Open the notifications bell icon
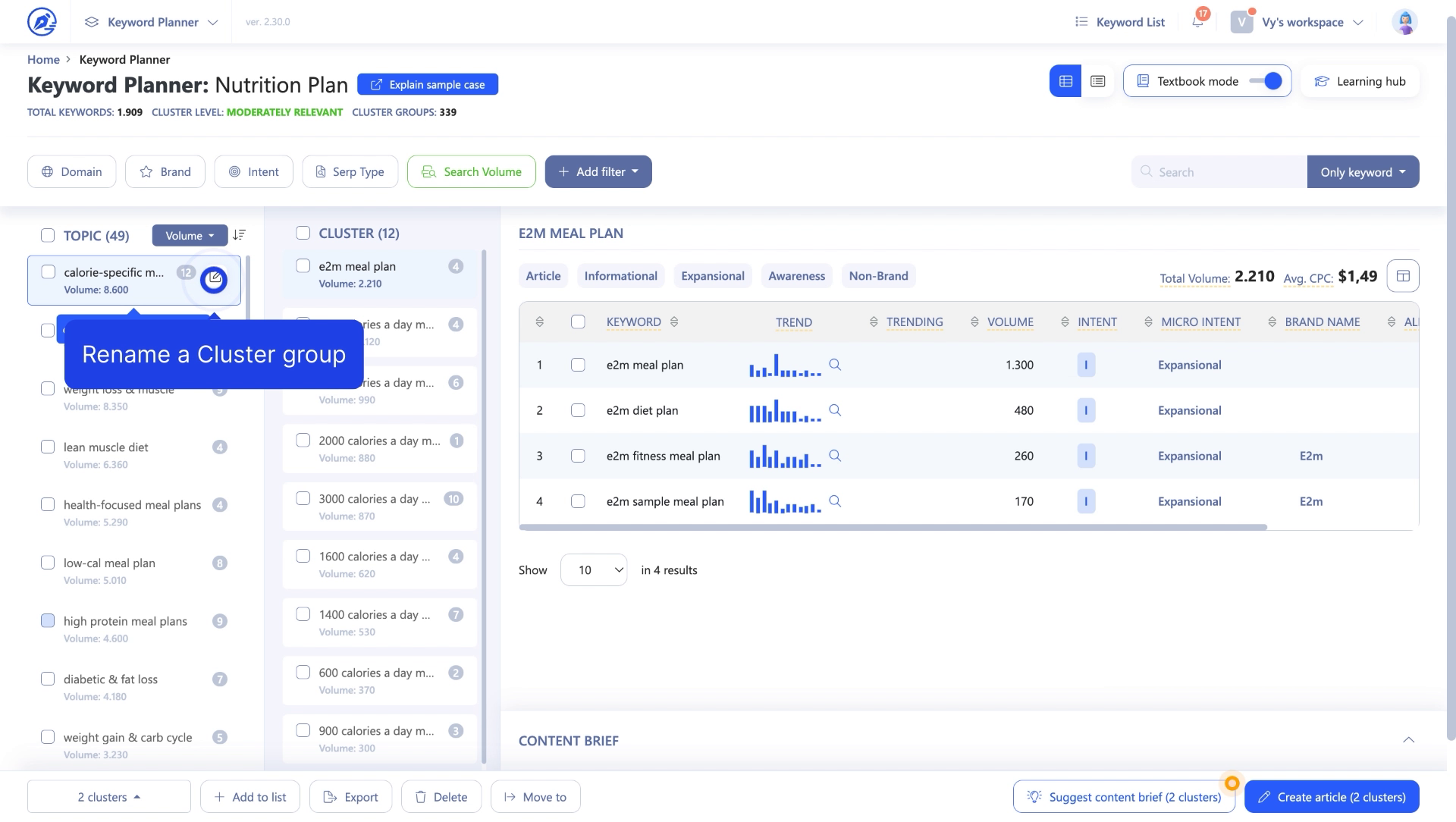This screenshot has height=822, width=1456. click(x=1197, y=22)
